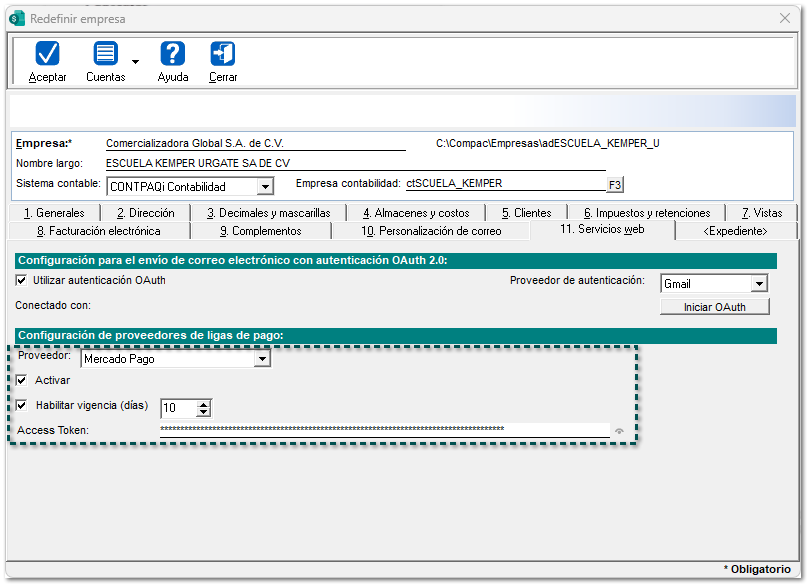Open the Impuestos y retenciones tab
The image size is (810, 587).
[646, 213]
